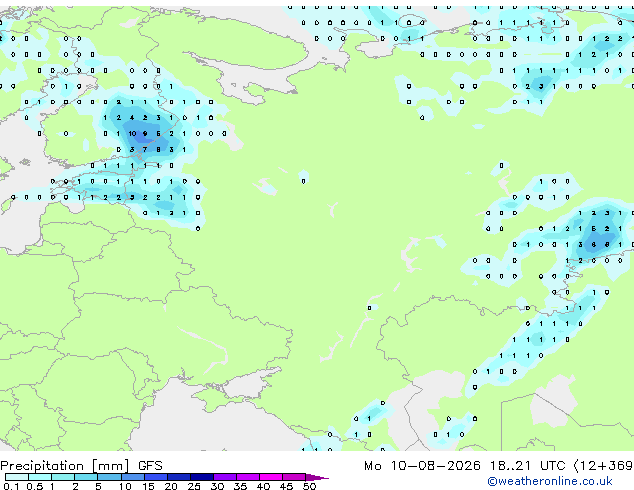This screenshot has height=490, width=634.
Task: Click the 10–15 mm legend color swatch
Action: click(132, 477)
